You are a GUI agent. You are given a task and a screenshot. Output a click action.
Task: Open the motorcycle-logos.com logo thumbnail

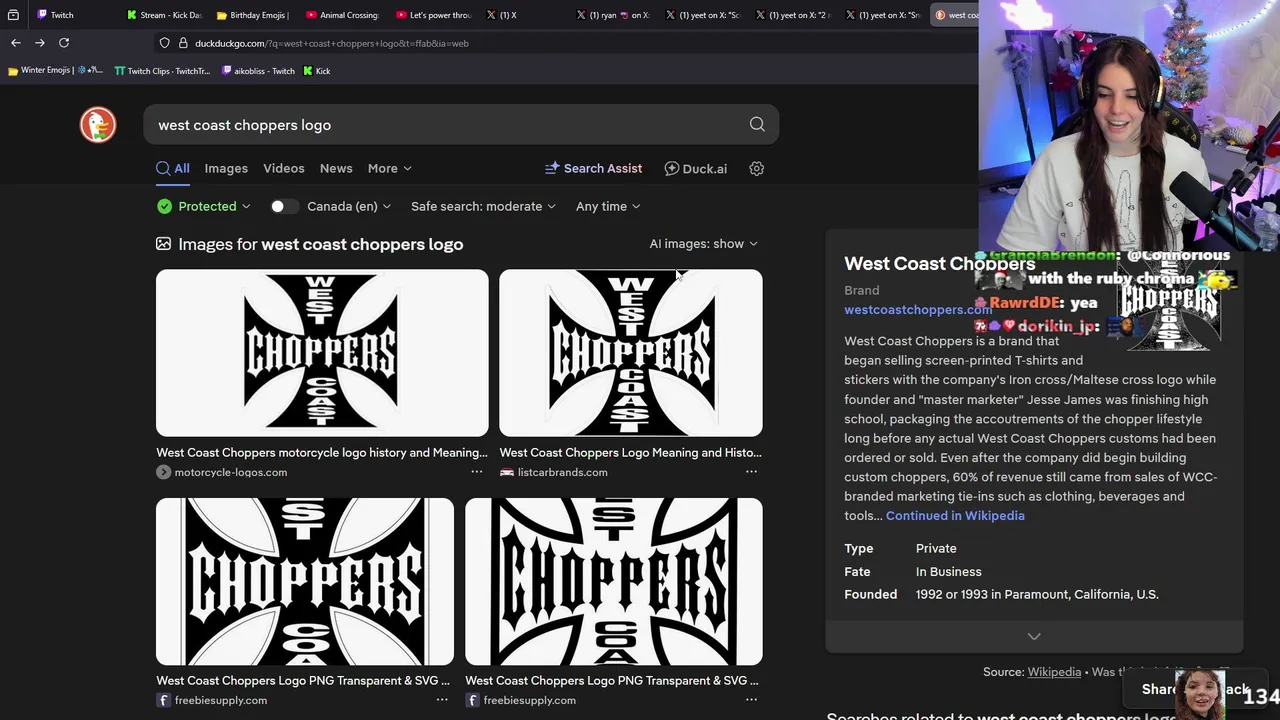tap(322, 353)
